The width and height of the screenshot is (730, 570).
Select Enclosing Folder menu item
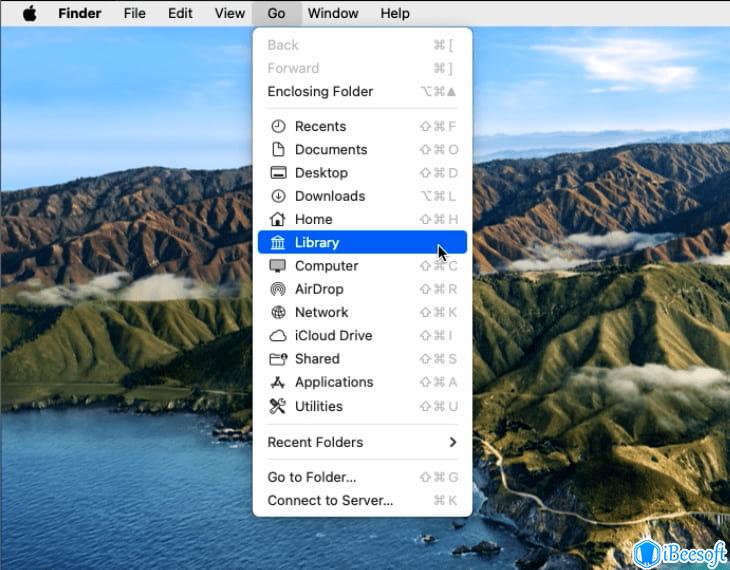click(x=320, y=91)
